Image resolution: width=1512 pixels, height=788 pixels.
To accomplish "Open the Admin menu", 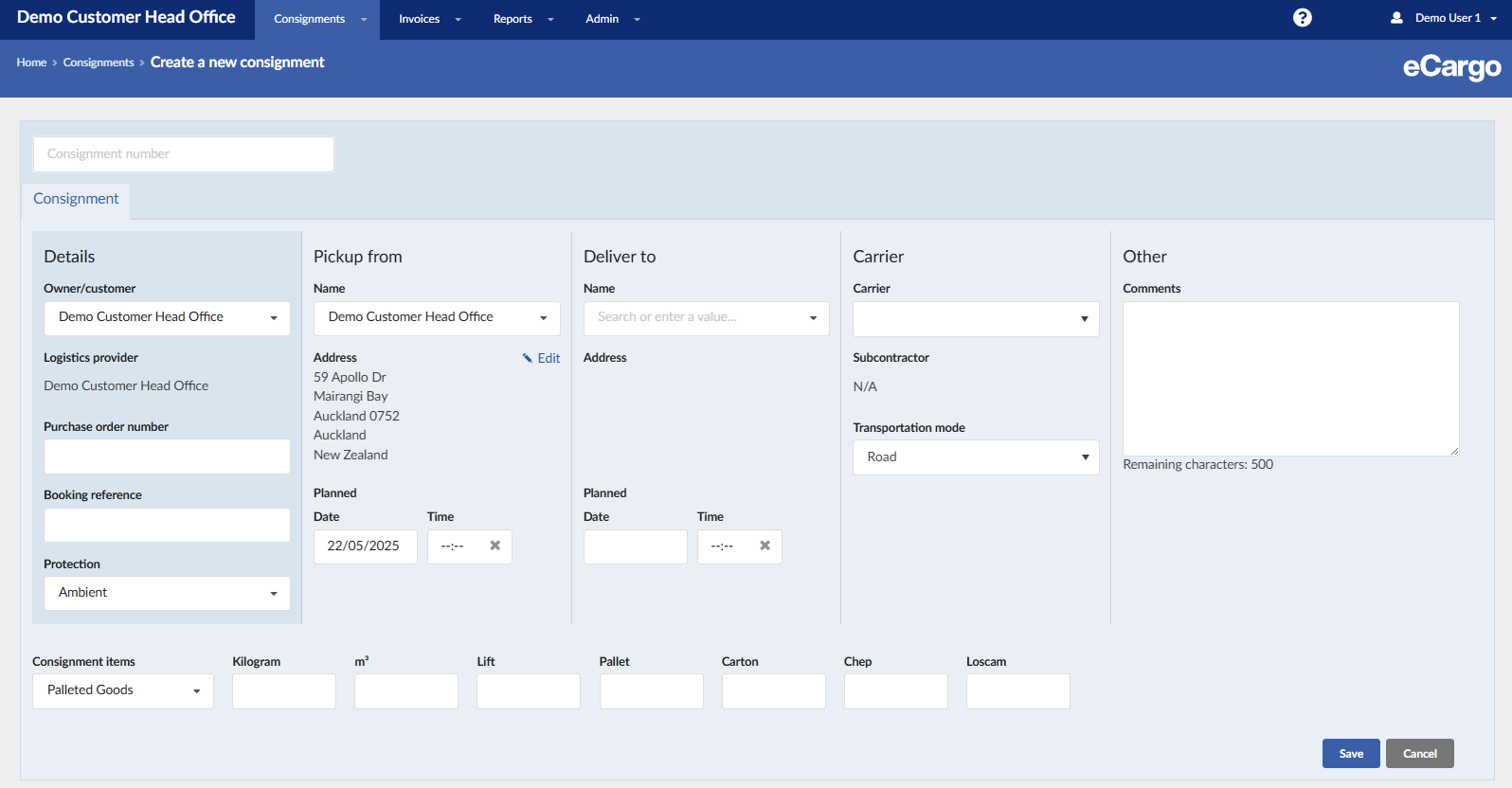I will click(x=612, y=19).
